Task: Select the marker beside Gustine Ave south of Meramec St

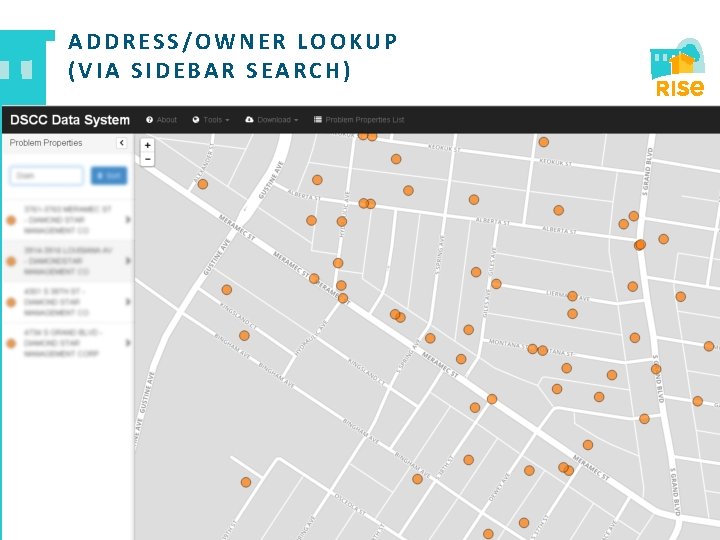Action: 227,290
